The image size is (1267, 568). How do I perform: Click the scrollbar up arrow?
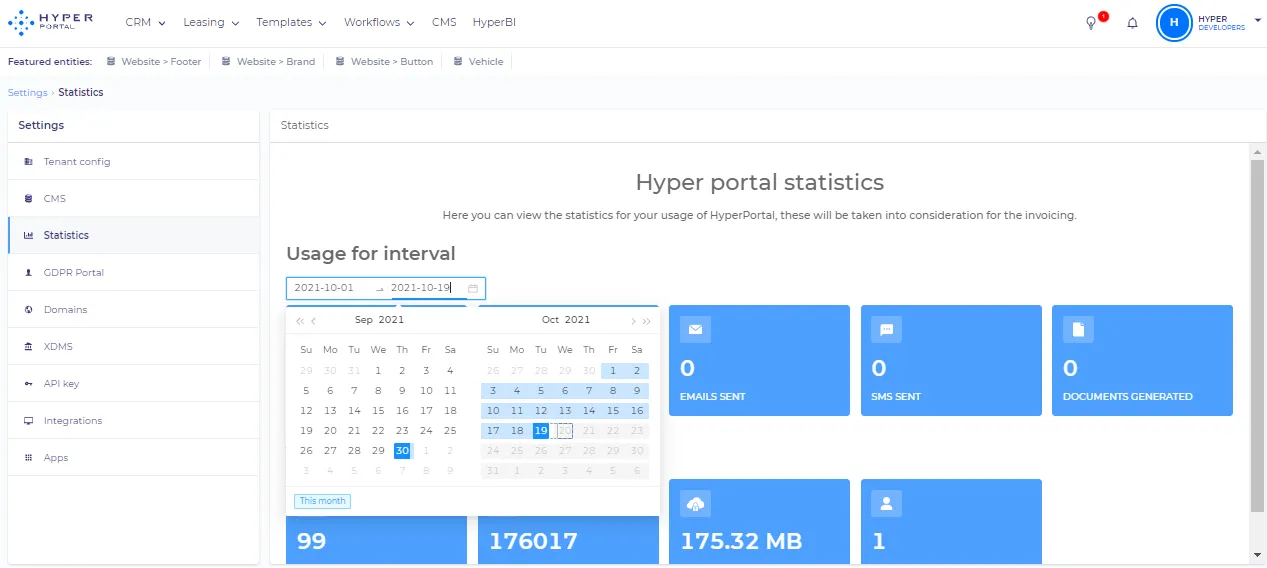1257,152
